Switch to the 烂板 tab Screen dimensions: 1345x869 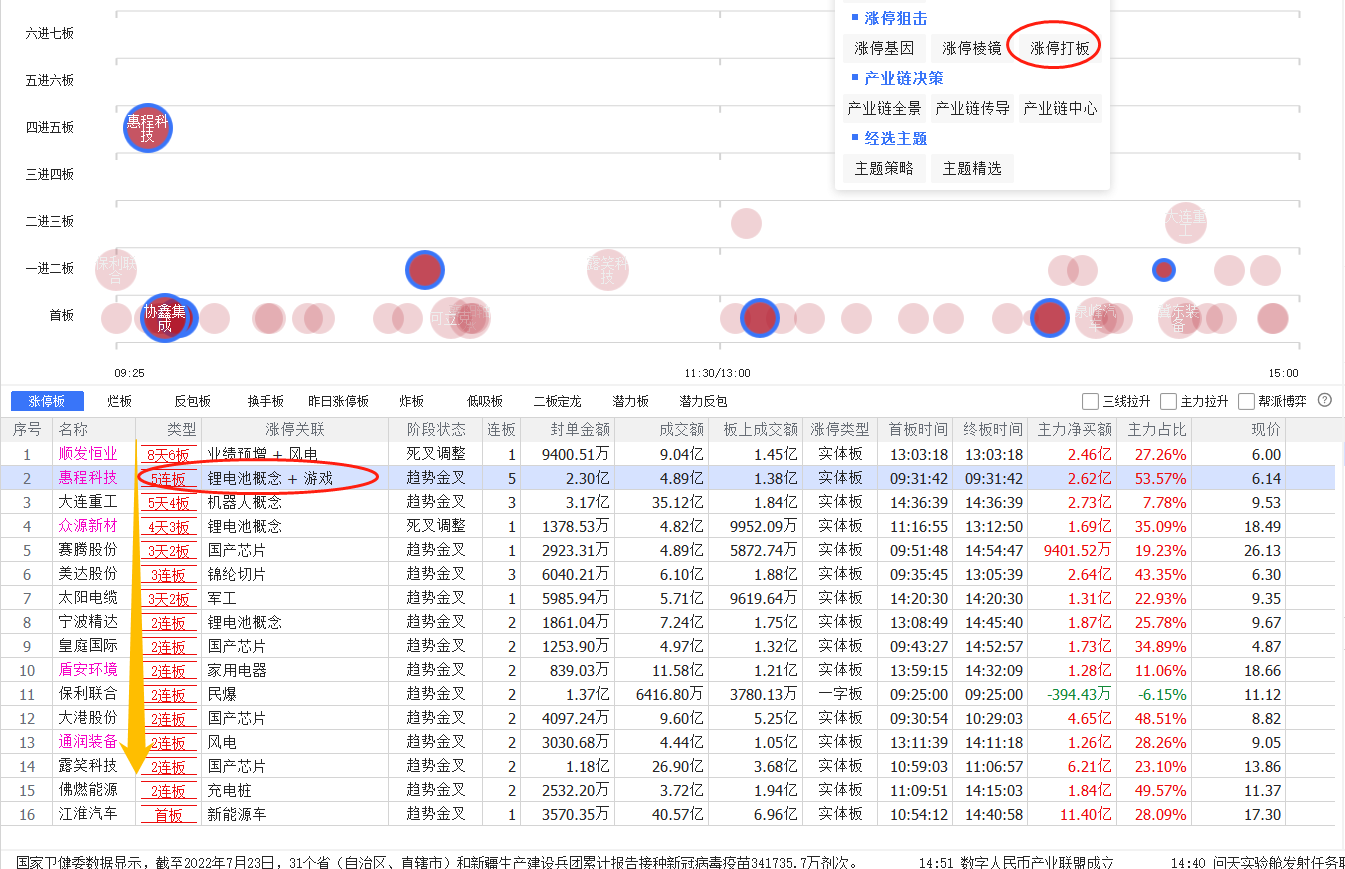click(x=120, y=401)
